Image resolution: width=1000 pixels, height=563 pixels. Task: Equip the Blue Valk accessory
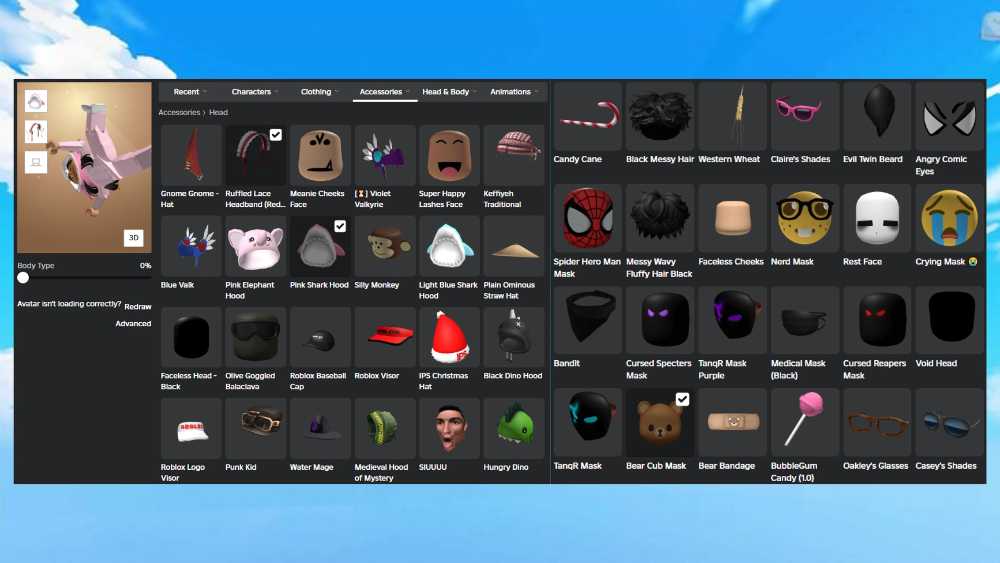[191, 246]
